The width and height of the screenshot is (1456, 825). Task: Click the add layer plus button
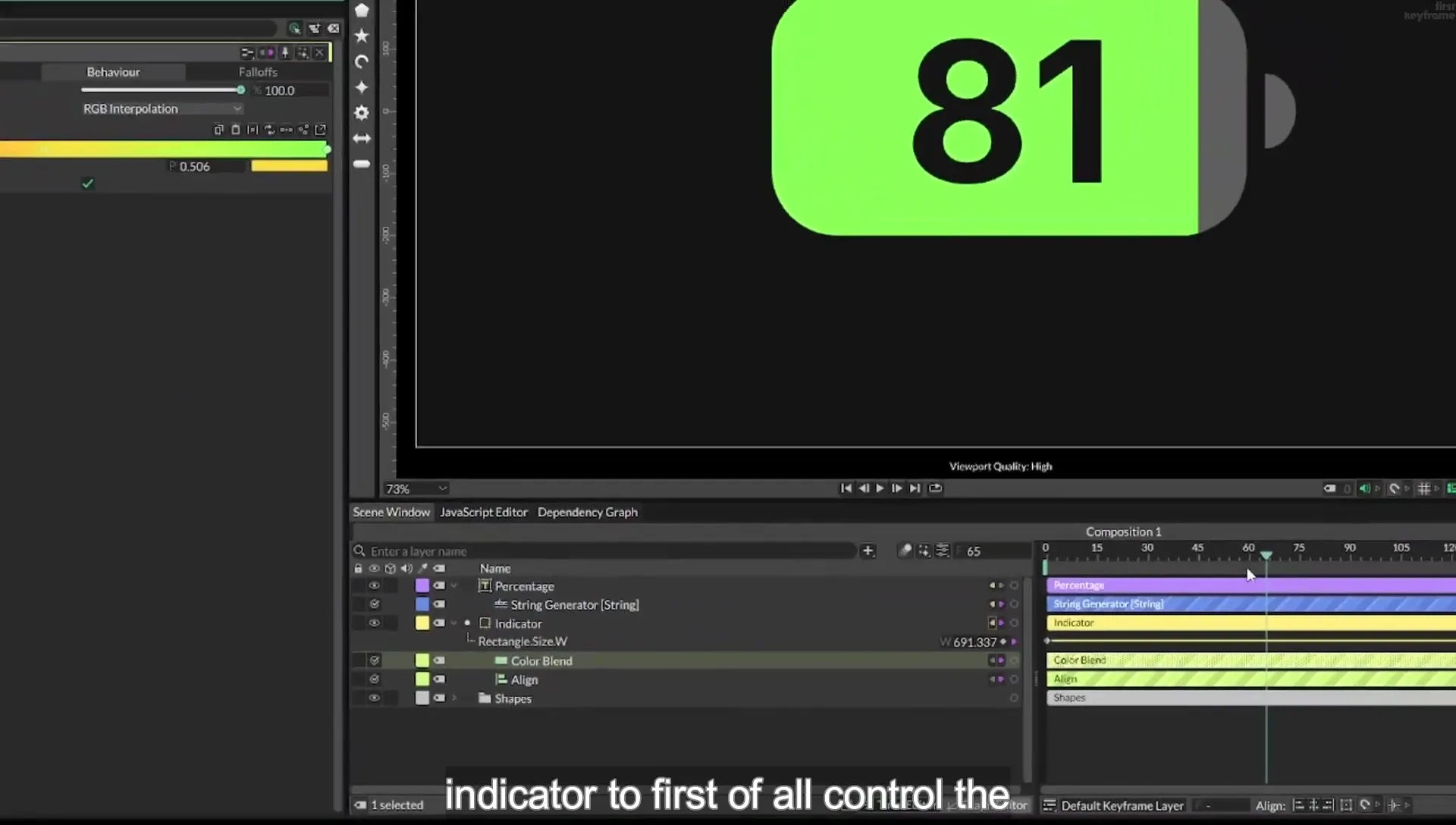pos(868,551)
